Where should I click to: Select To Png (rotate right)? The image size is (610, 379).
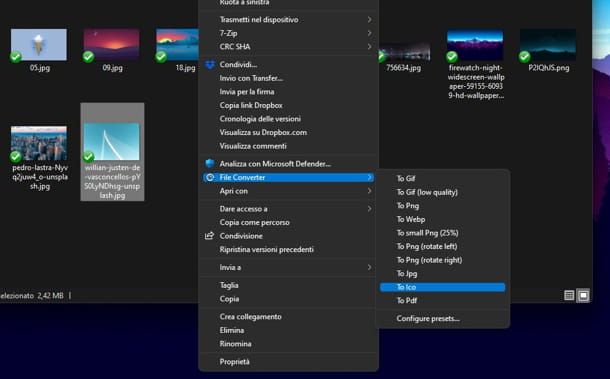pos(442,260)
